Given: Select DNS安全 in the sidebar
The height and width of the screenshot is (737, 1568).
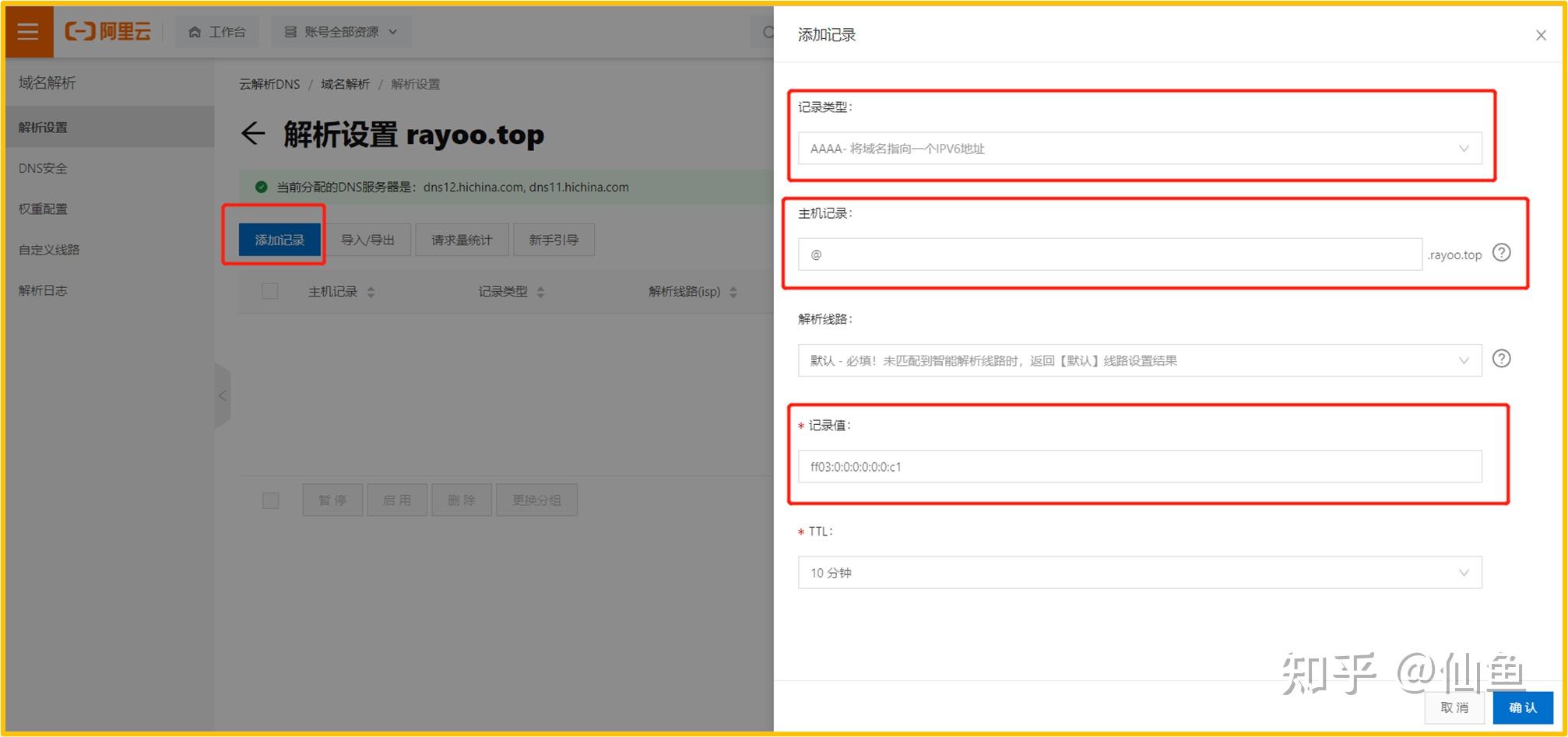Looking at the screenshot, I should tap(43, 167).
